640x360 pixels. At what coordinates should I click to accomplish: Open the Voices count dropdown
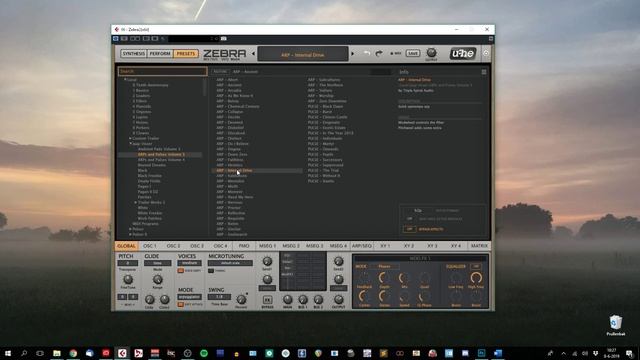pyautogui.click(x=189, y=263)
